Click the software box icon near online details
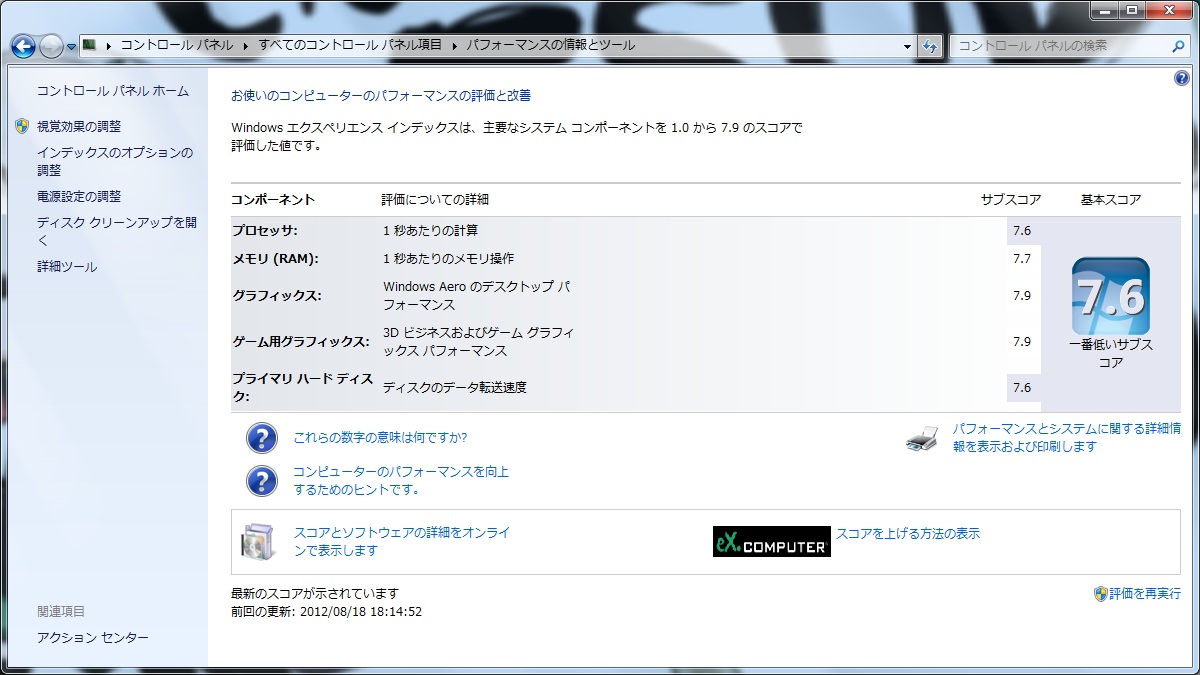Viewport: 1200px width, 675px height. click(257, 541)
